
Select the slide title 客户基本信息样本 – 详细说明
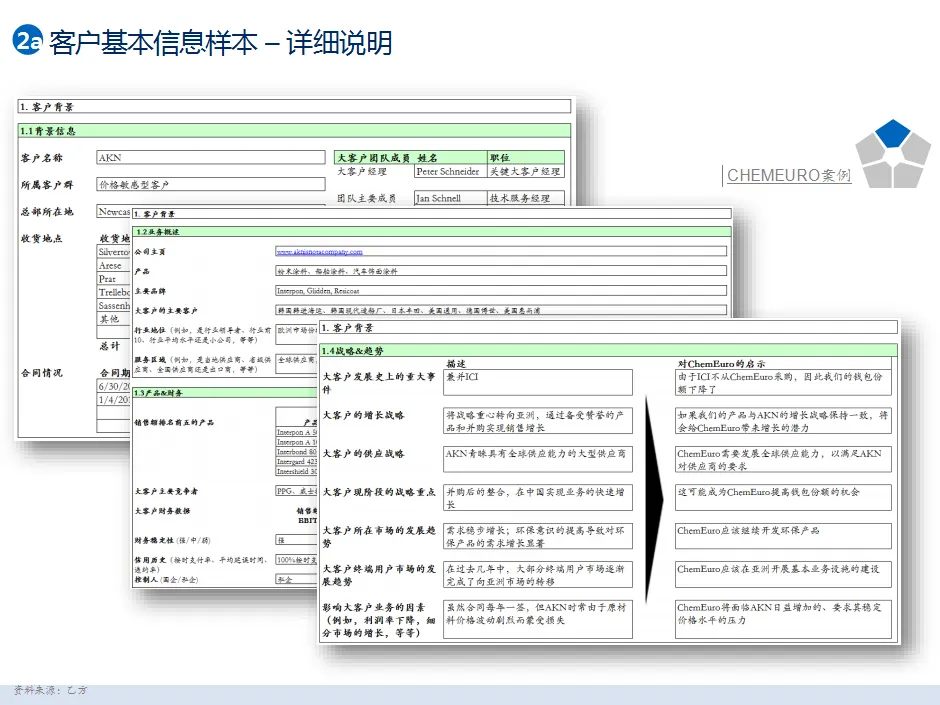tap(221, 43)
